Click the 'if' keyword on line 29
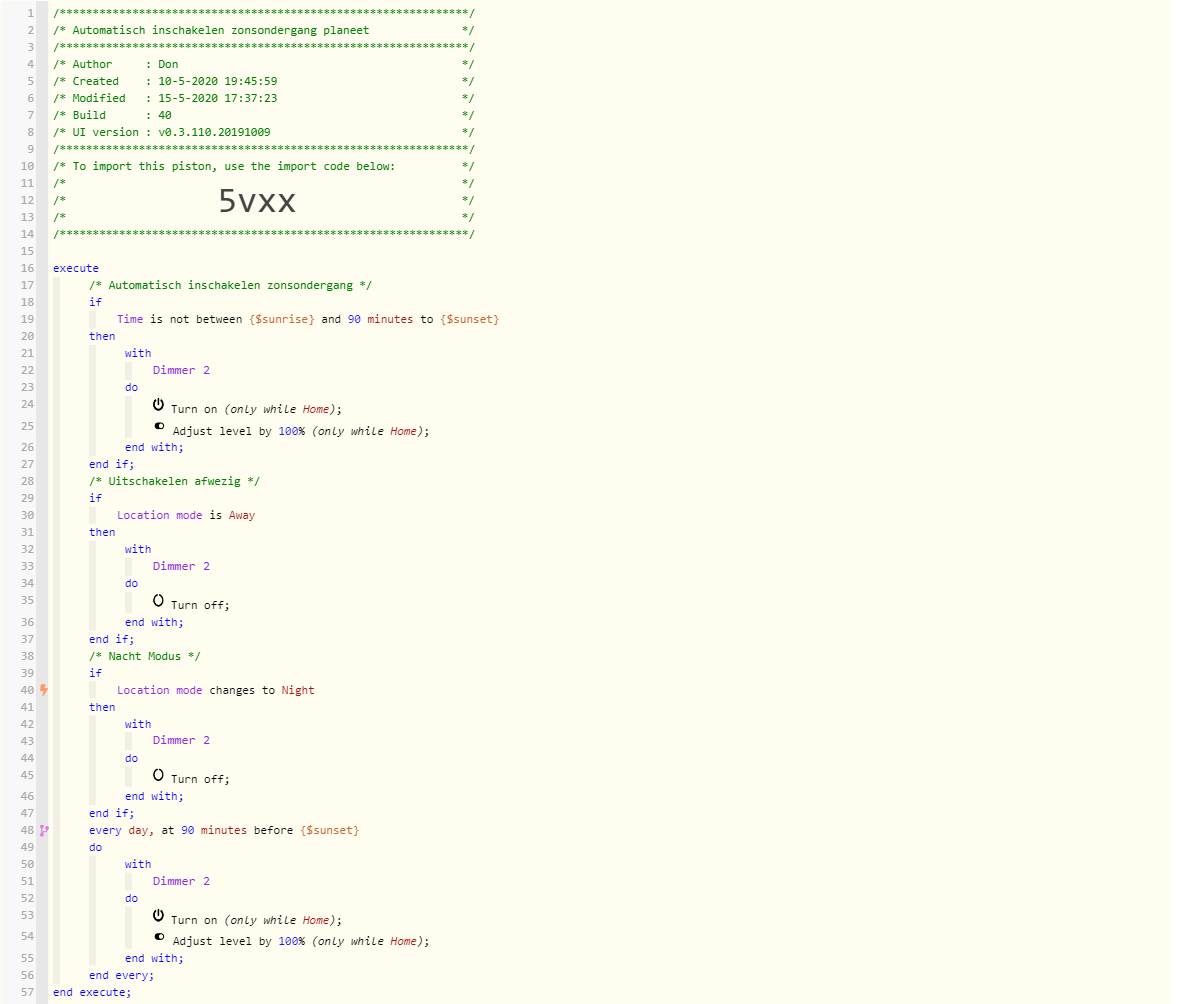The width and height of the screenshot is (1178, 1004). [x=95, y=498]
